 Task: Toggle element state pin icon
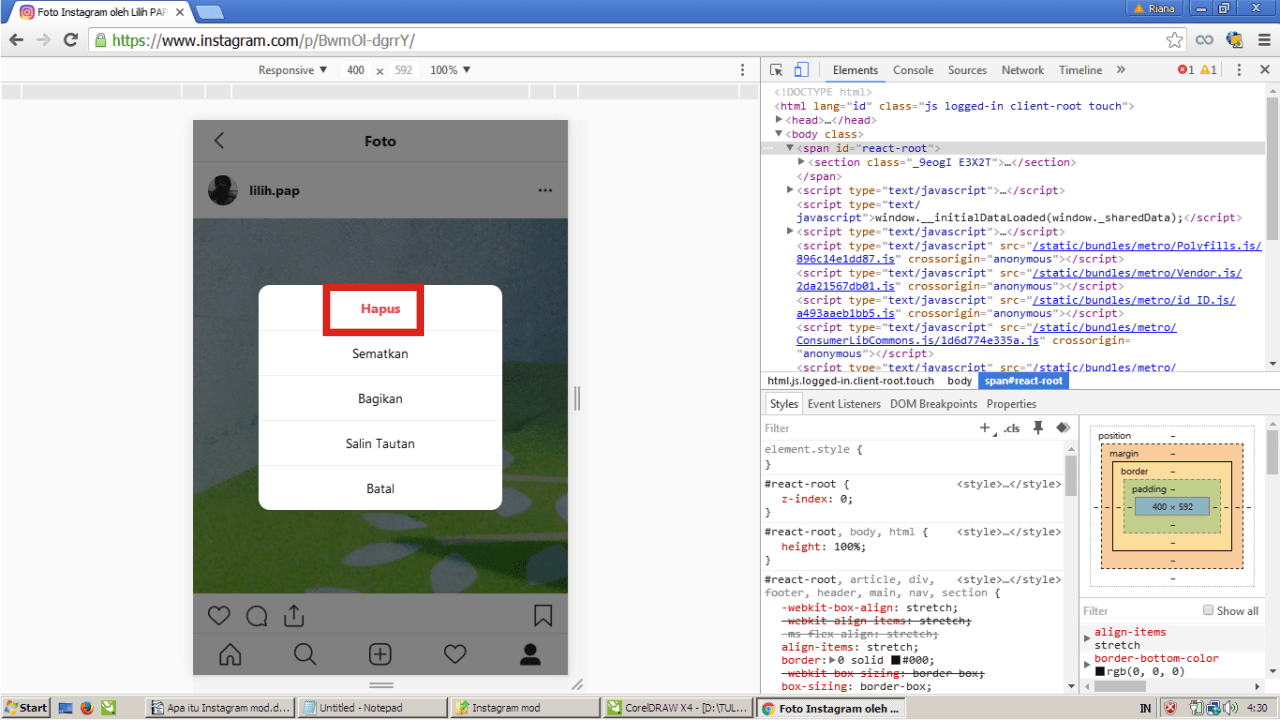pos(1038,428)
